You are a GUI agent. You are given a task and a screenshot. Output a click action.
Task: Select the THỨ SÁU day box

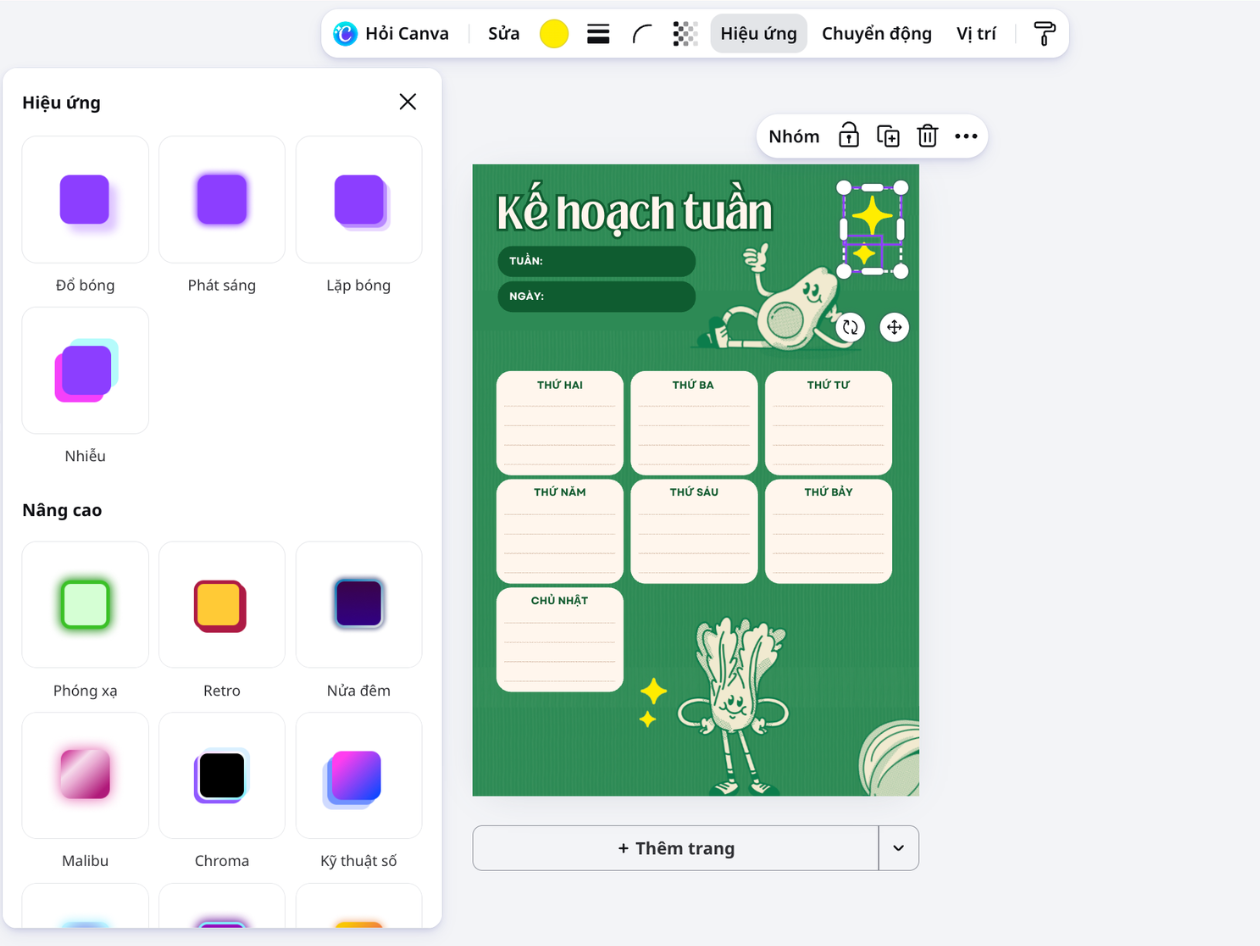(694, 531)
